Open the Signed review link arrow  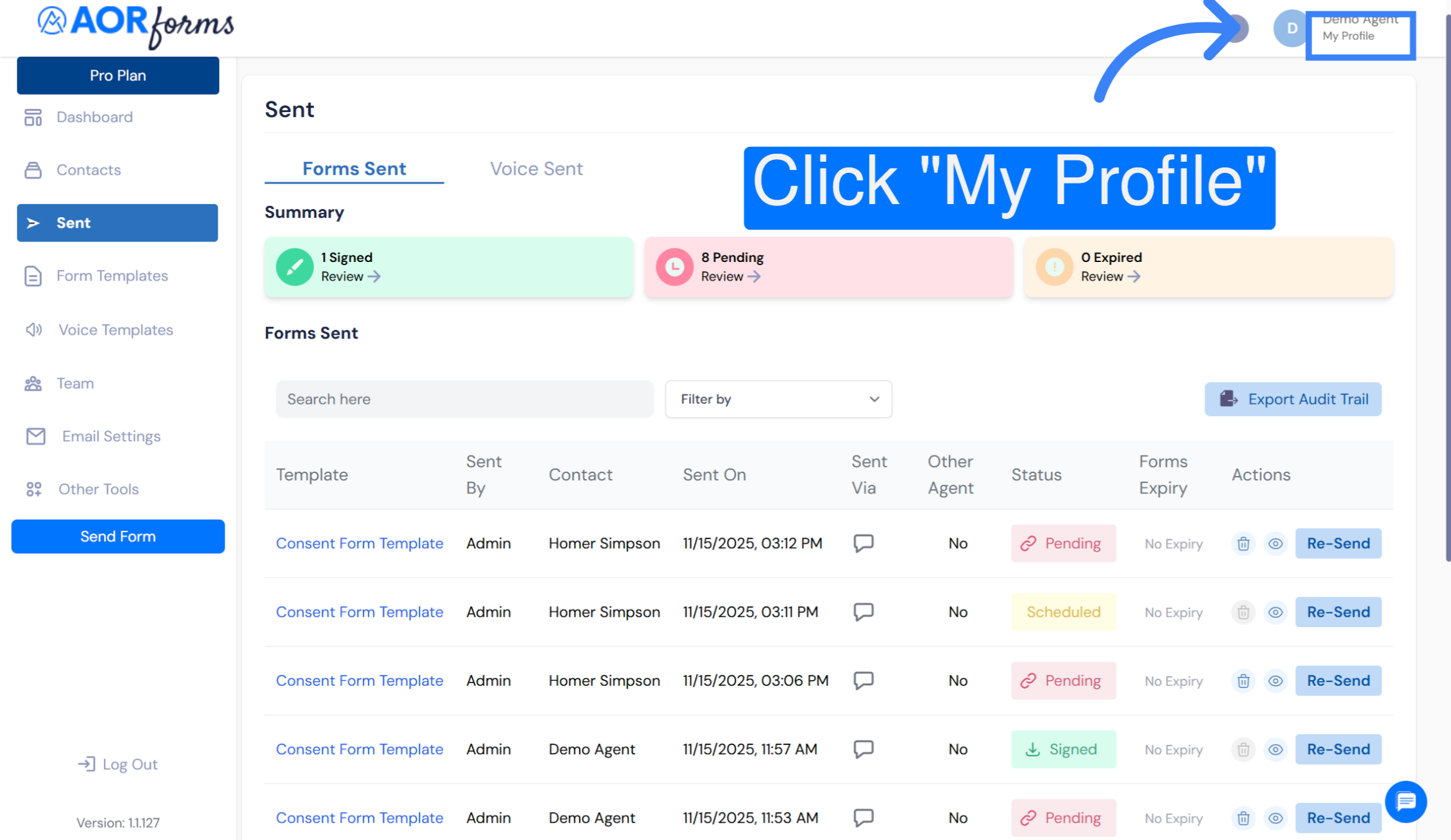click(375, 276)
